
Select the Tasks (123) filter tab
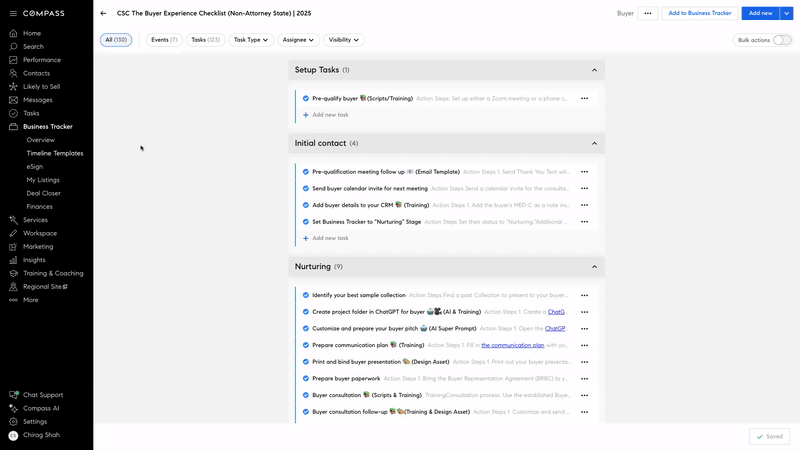pyautogui.click(x=206, y=40)
